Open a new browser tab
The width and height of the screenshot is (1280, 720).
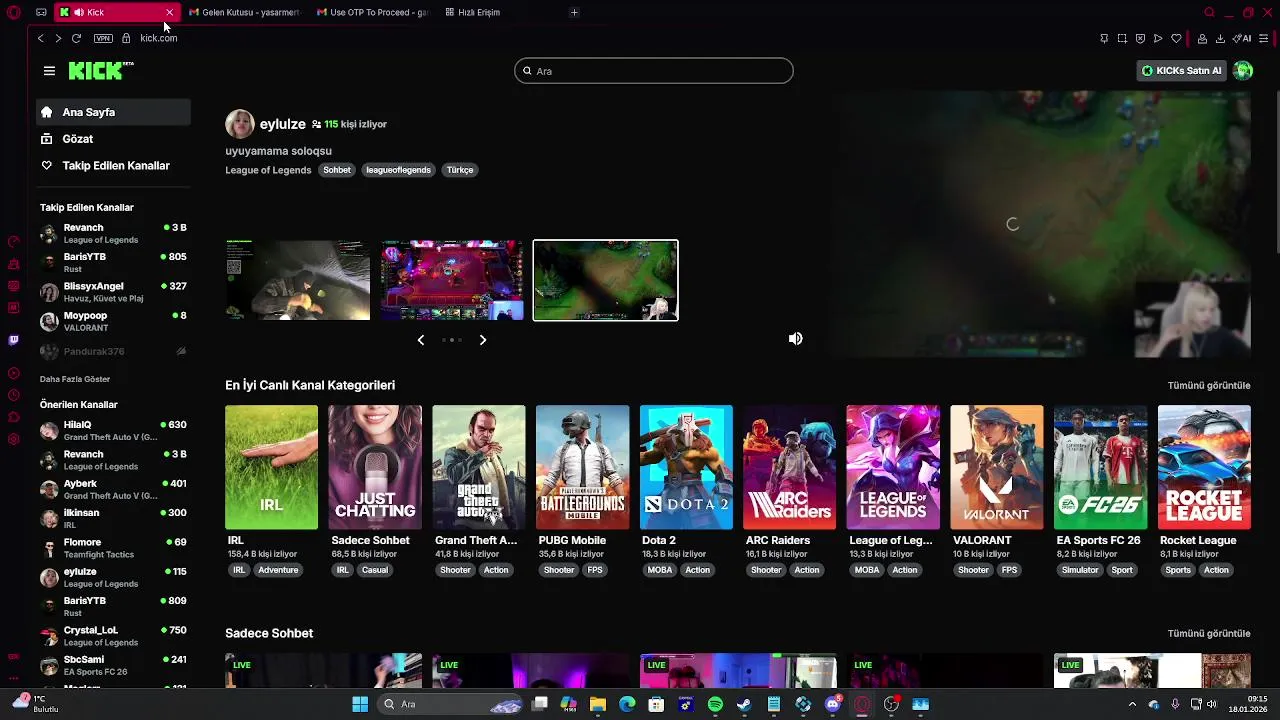(574, 12)
